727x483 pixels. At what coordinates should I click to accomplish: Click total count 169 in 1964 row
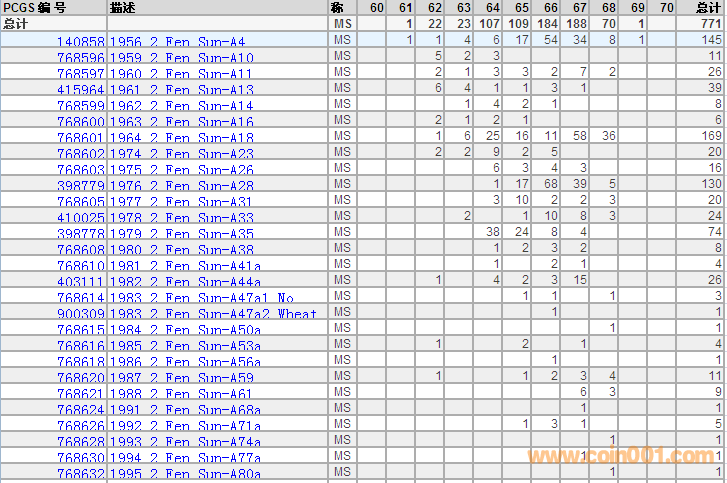pyautogui.click(x=710, y=136)
